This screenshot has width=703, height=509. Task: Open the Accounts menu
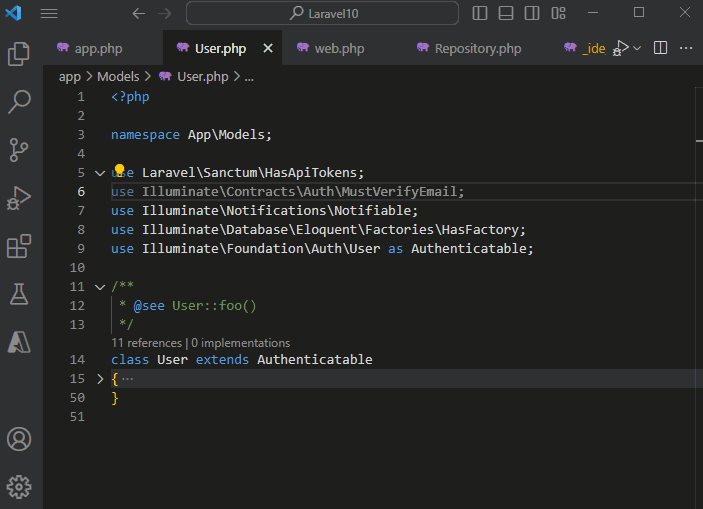tap(19, 439)
